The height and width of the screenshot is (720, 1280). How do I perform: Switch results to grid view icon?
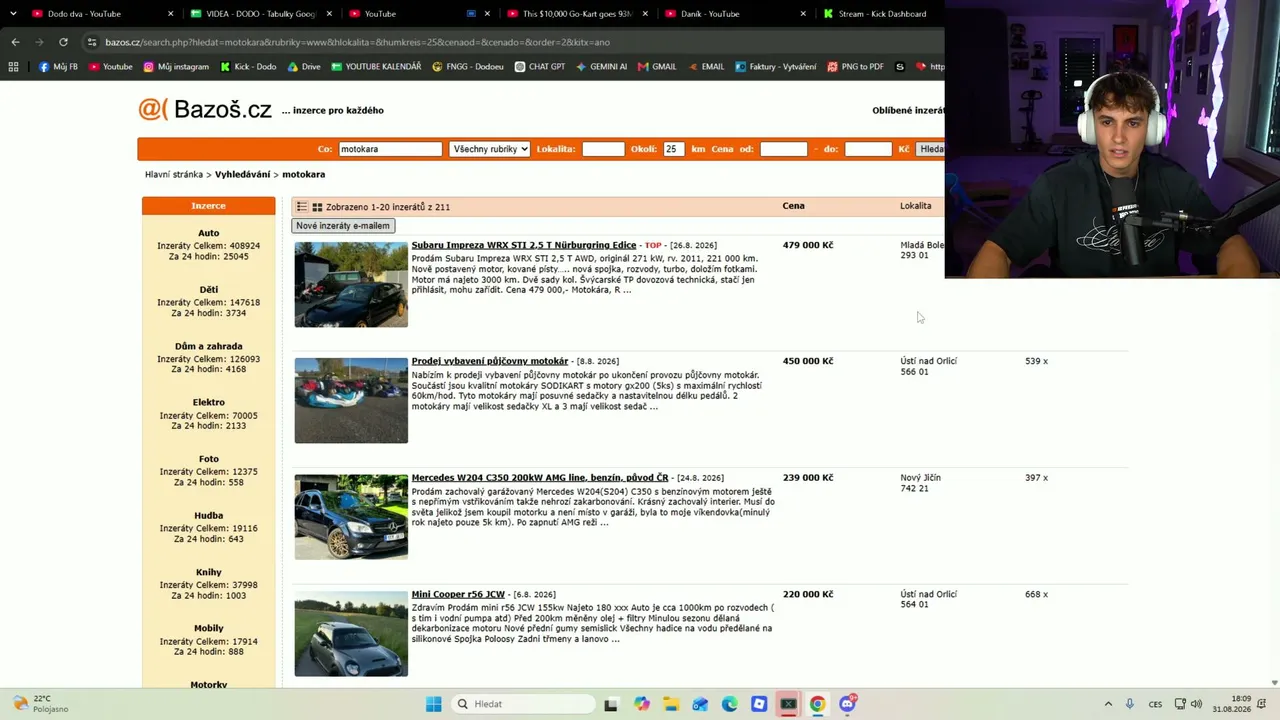(x=317, y=207)
